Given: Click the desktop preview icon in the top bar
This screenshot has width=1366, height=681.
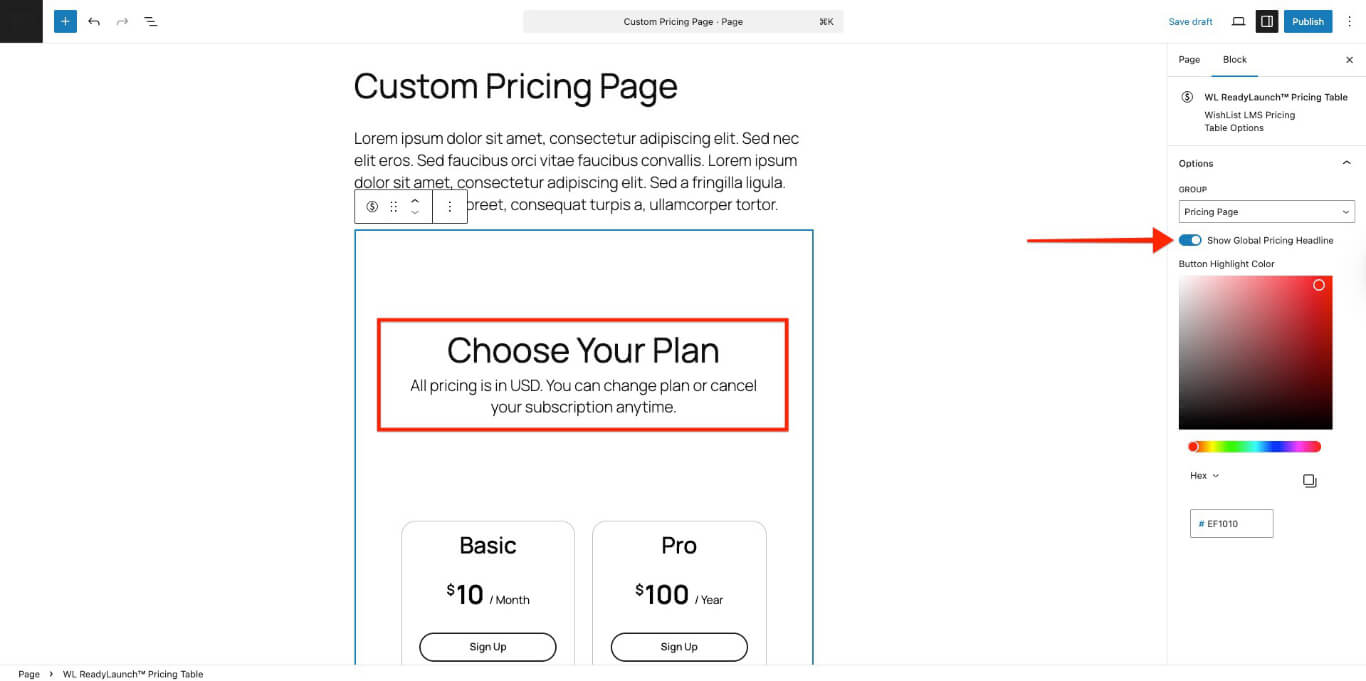Looking at the screenshot, I should coord(1237,20).
